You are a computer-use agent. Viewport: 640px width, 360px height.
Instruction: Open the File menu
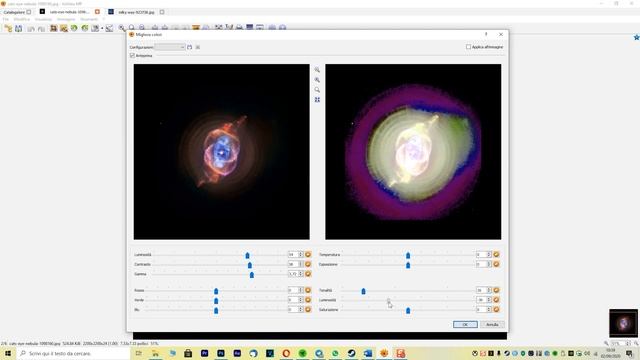(6, 19)
